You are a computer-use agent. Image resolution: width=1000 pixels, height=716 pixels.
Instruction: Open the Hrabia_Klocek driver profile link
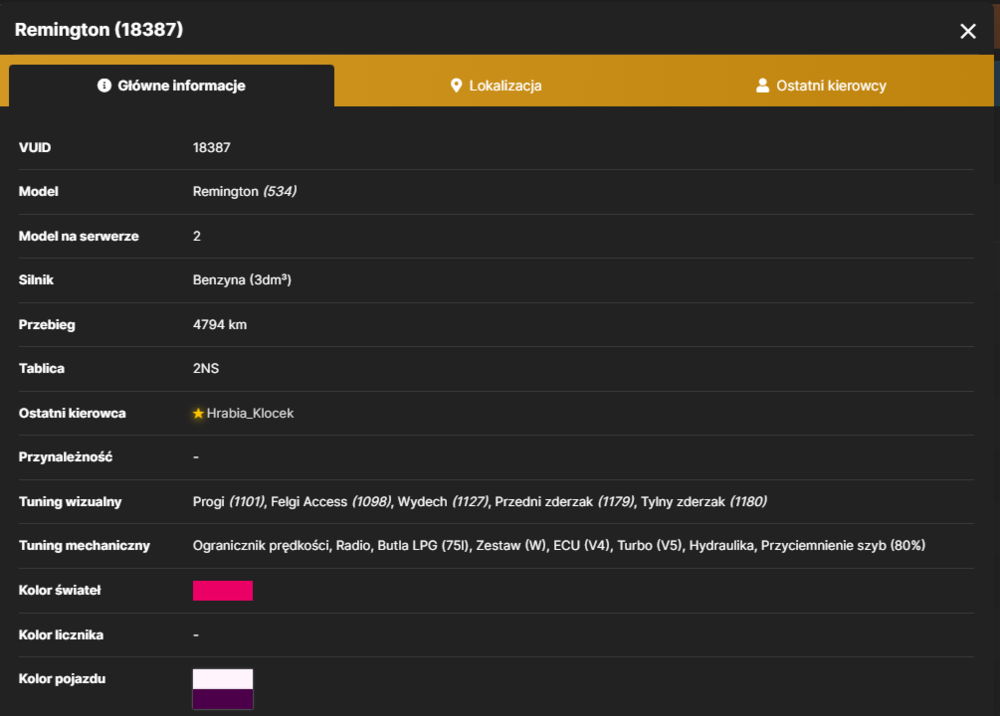point(250,414)
